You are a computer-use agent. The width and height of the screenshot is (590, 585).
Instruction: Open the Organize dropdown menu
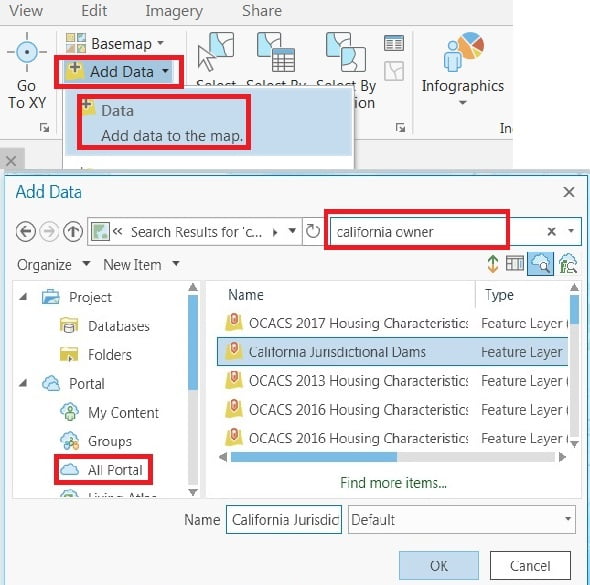pos(53,264)
